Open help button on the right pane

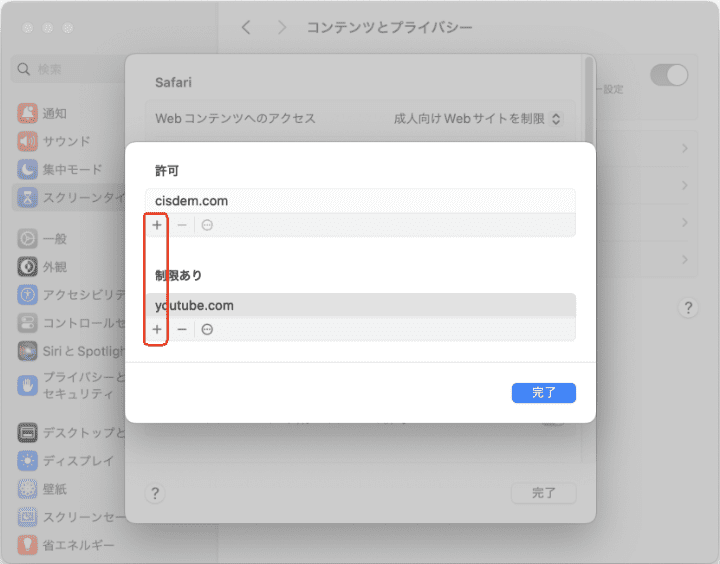pos(688,307)
